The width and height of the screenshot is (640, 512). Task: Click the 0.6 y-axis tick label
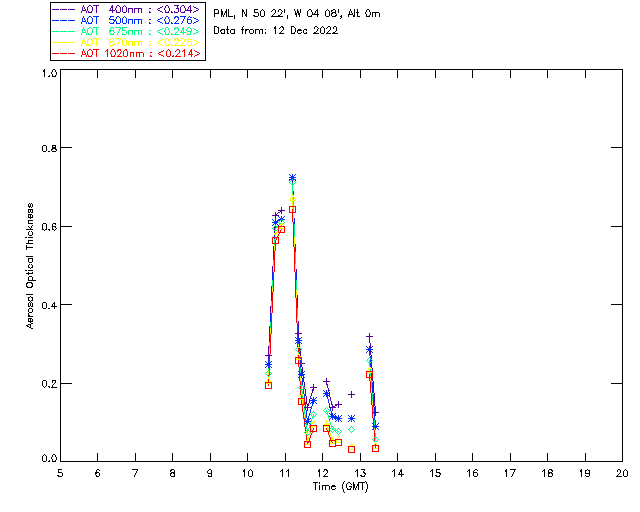(49, 227)
